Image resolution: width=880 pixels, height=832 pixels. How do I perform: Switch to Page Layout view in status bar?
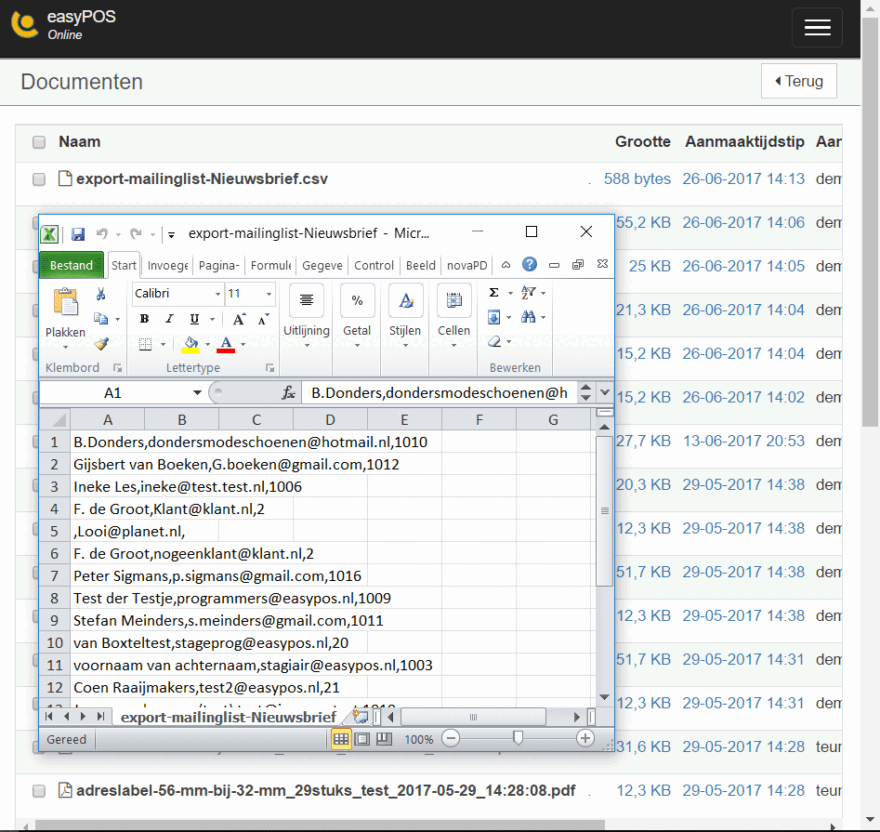tap(363, 739)
